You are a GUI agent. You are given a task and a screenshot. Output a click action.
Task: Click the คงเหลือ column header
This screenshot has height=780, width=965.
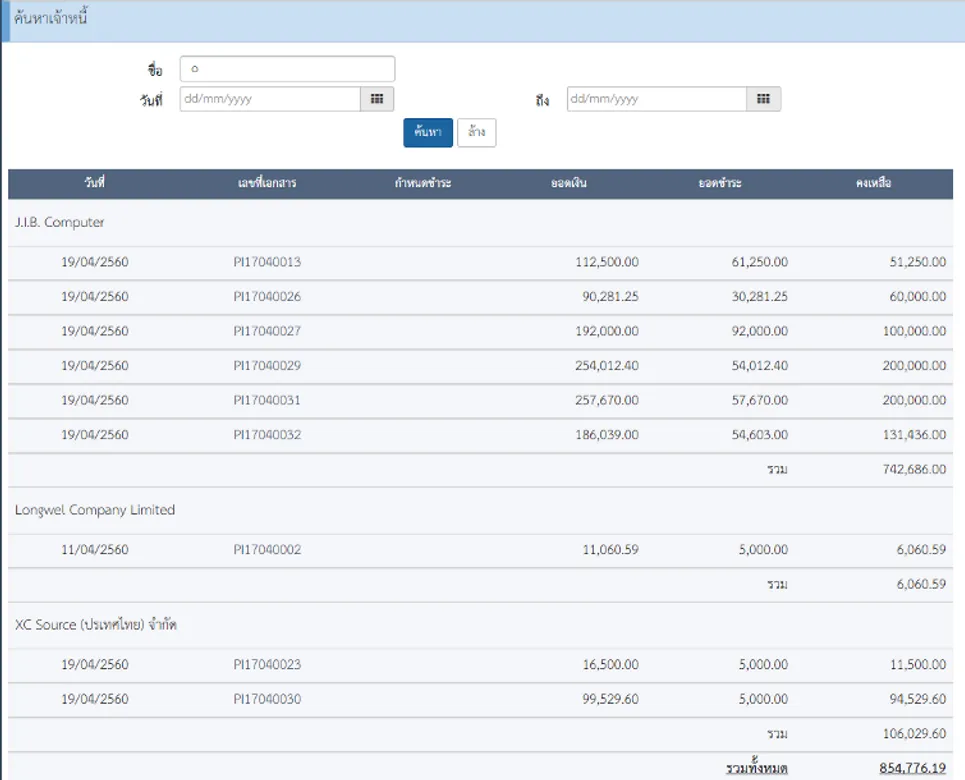point(873,184)
